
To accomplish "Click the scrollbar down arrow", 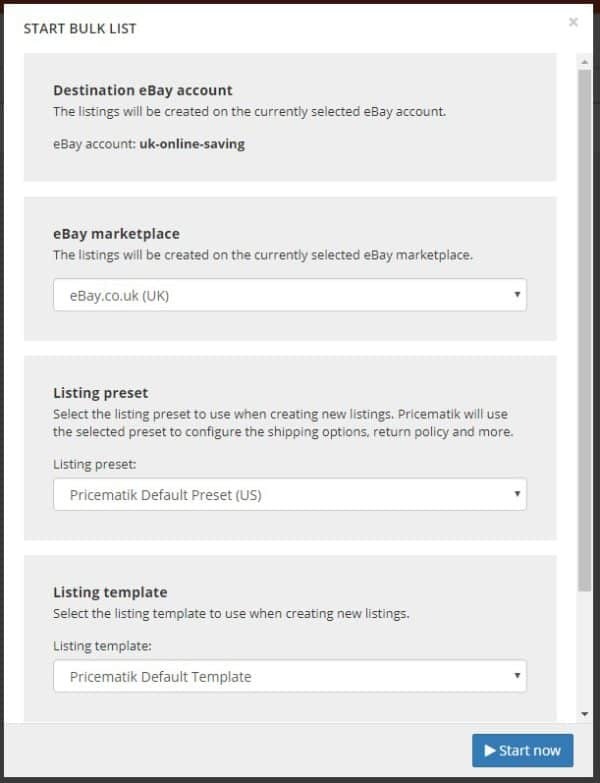I will point(585,714).
